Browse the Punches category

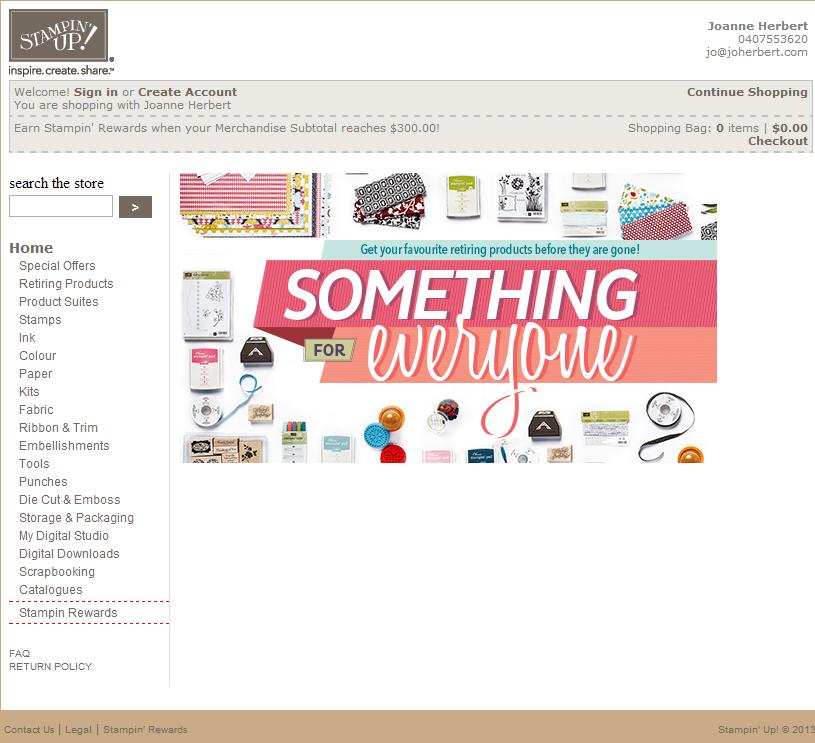(x=43, y=482)
